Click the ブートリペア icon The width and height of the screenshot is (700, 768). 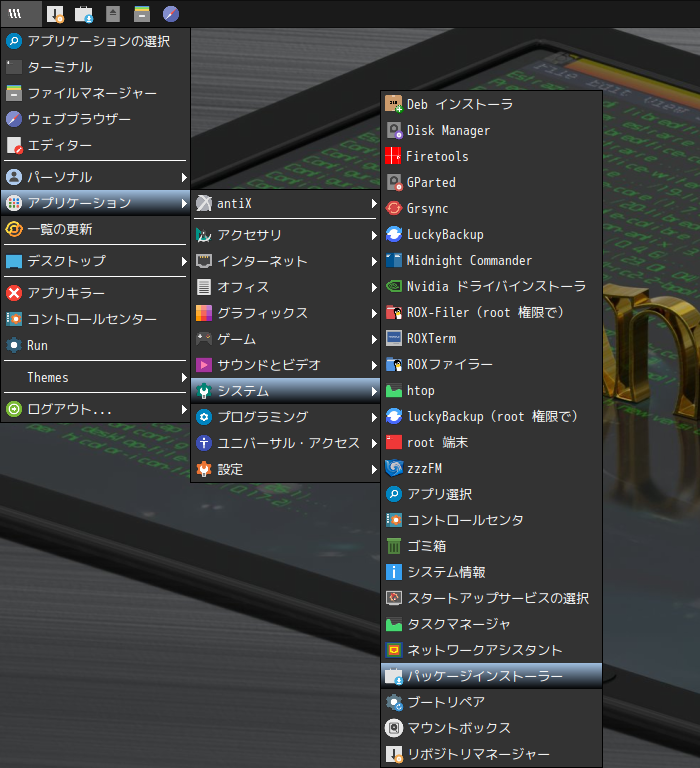[393, 702]
